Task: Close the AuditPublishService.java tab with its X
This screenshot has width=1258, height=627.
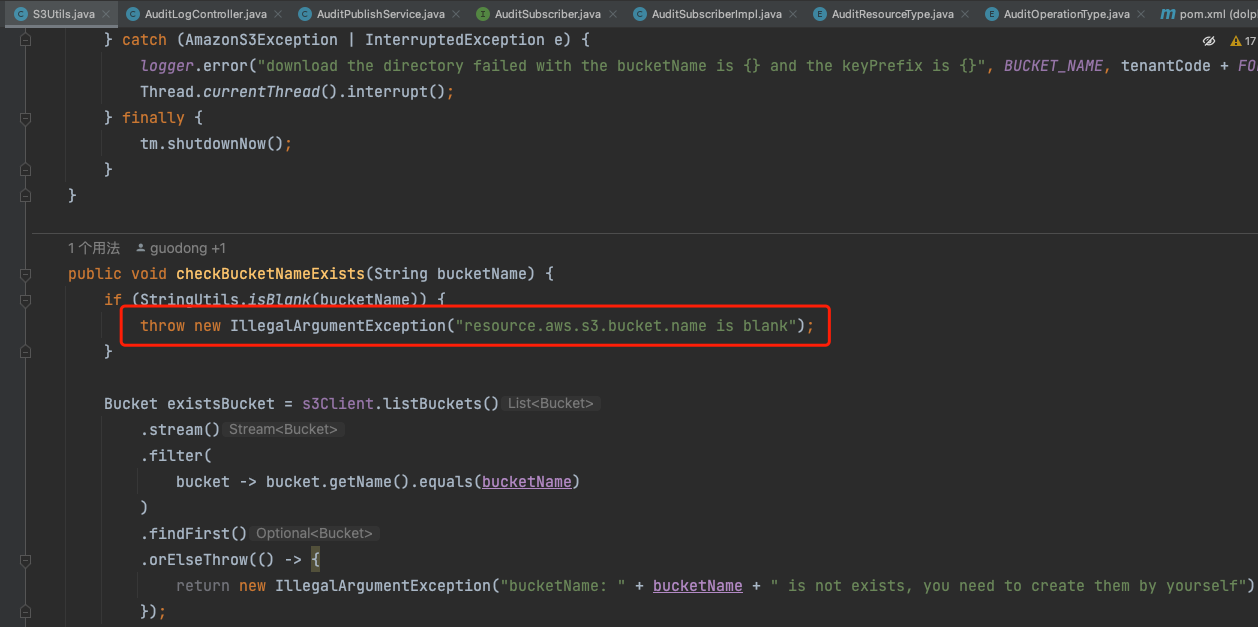Action: (x=457, y=14)
